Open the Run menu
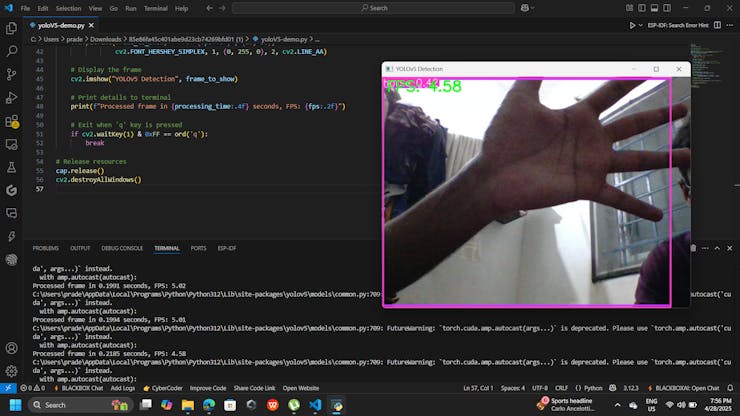This screenshot has width=740, height=416. tap(131, 8)
